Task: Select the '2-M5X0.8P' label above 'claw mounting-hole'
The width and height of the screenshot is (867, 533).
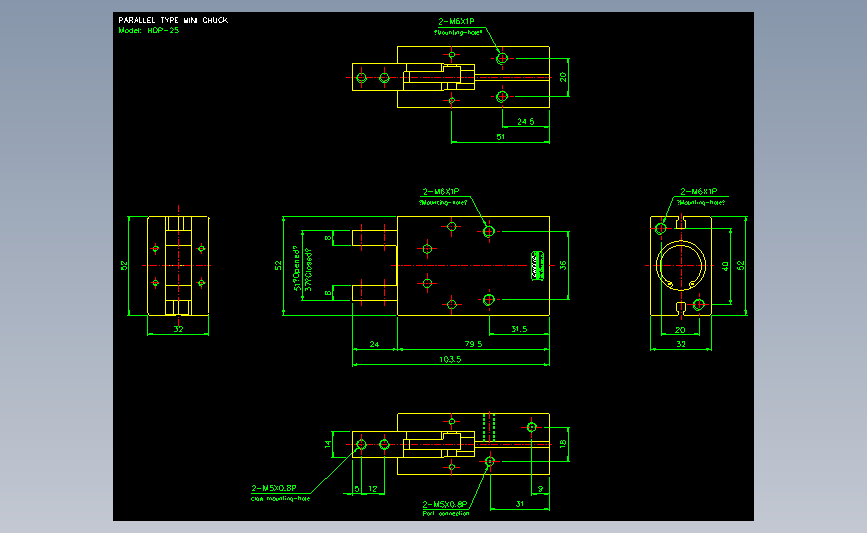Action: click(x=274, y=488)
